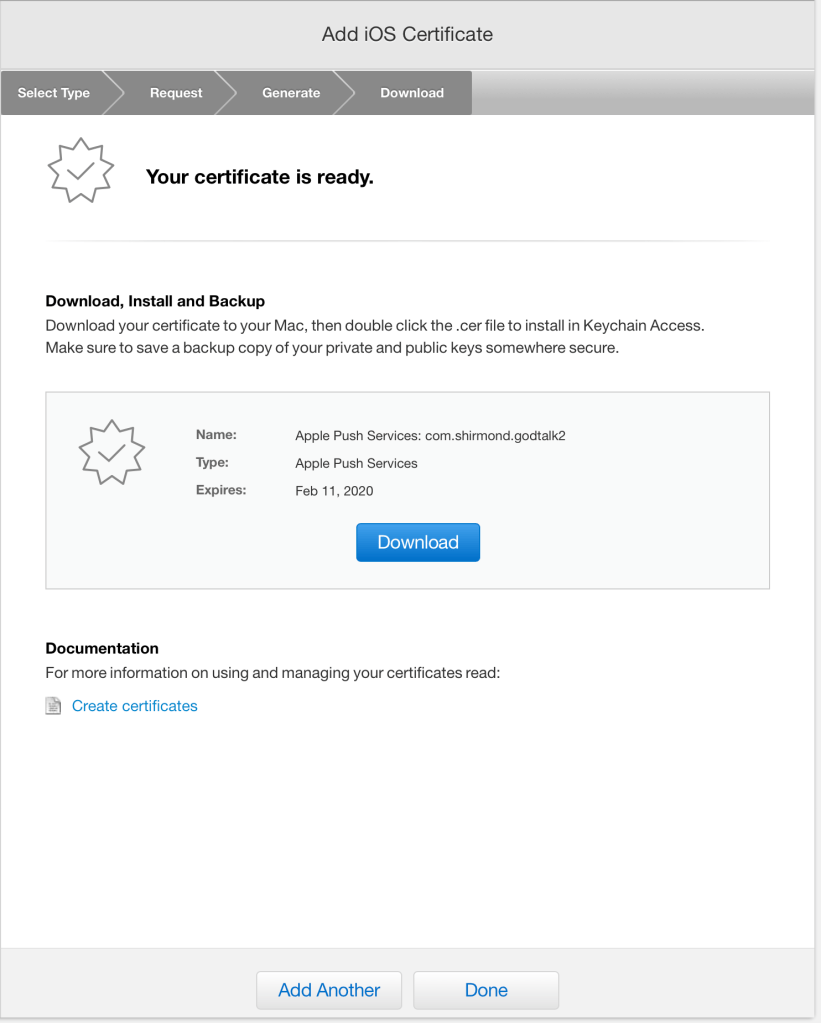Click the Your certificate is ready heading

pyautogui.click(x=259, y=177)
